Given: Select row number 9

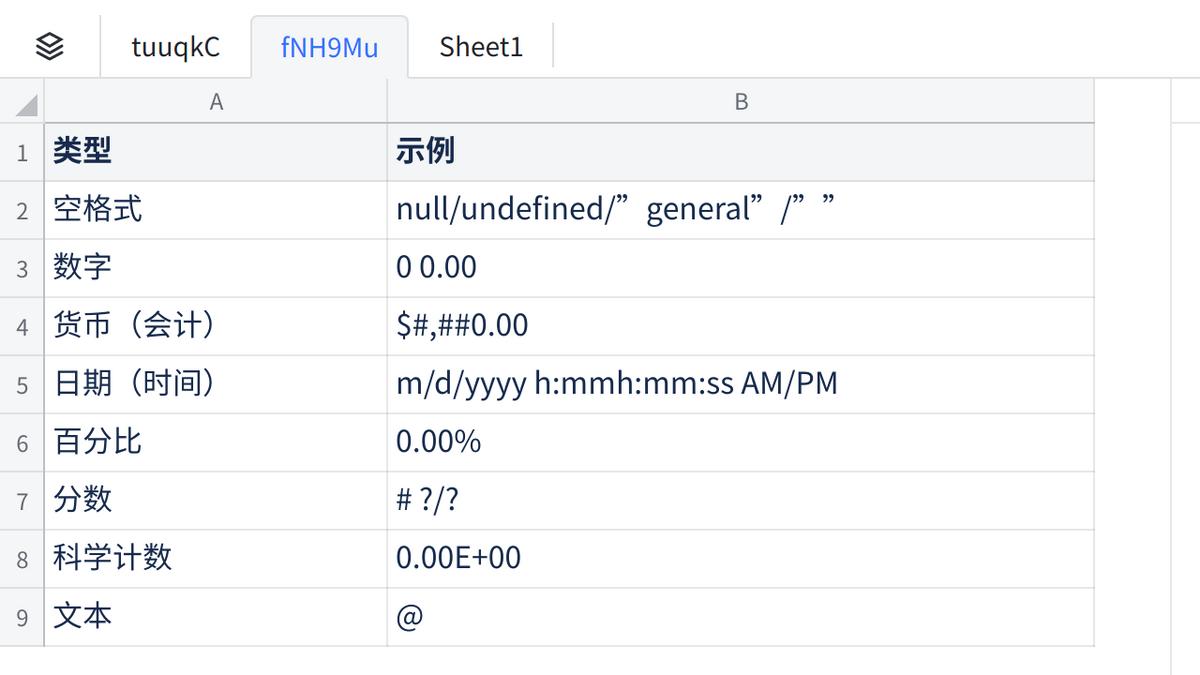Looking at the screenshot, I should 20,617.
